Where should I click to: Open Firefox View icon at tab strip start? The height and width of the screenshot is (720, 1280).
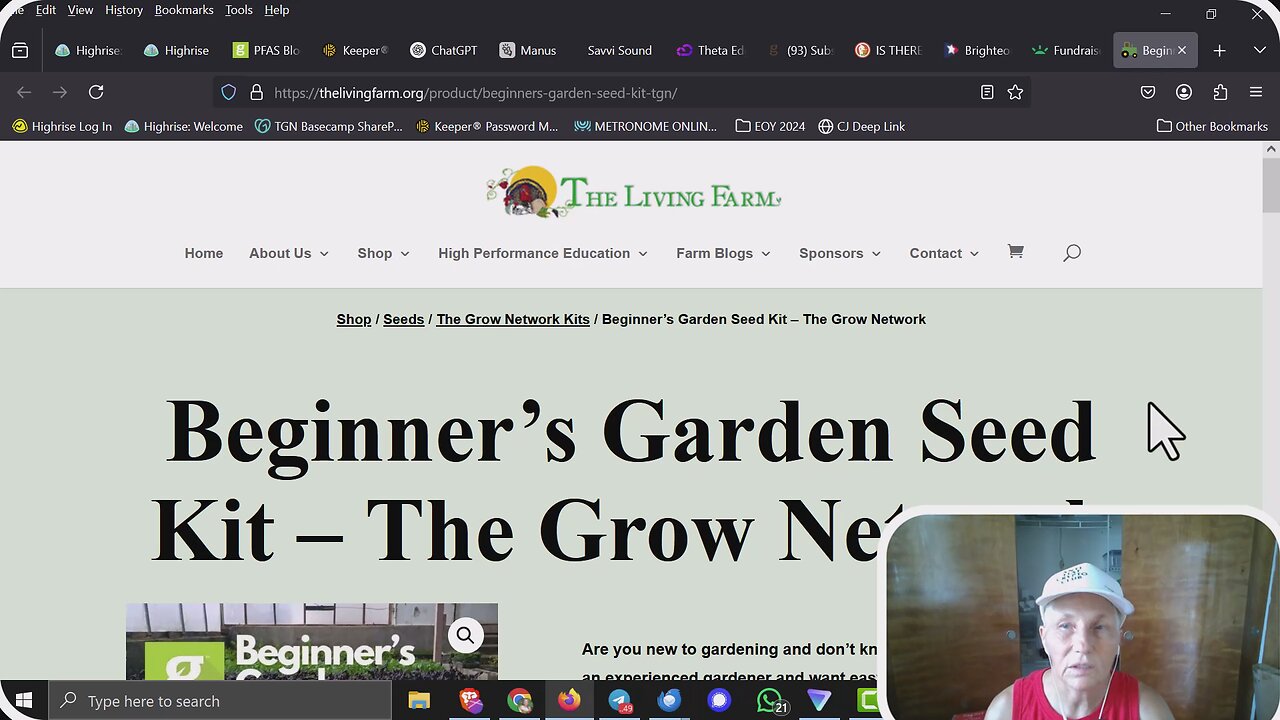20,50
